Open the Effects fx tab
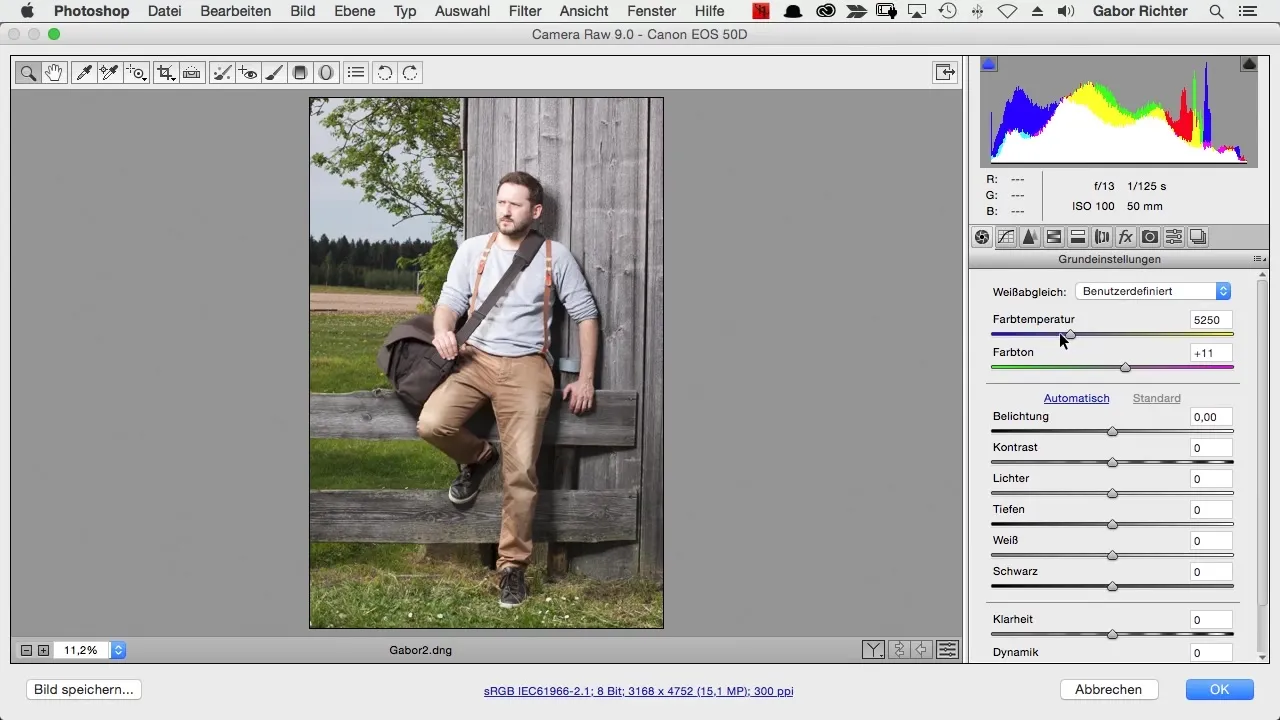 (1126, 237)
